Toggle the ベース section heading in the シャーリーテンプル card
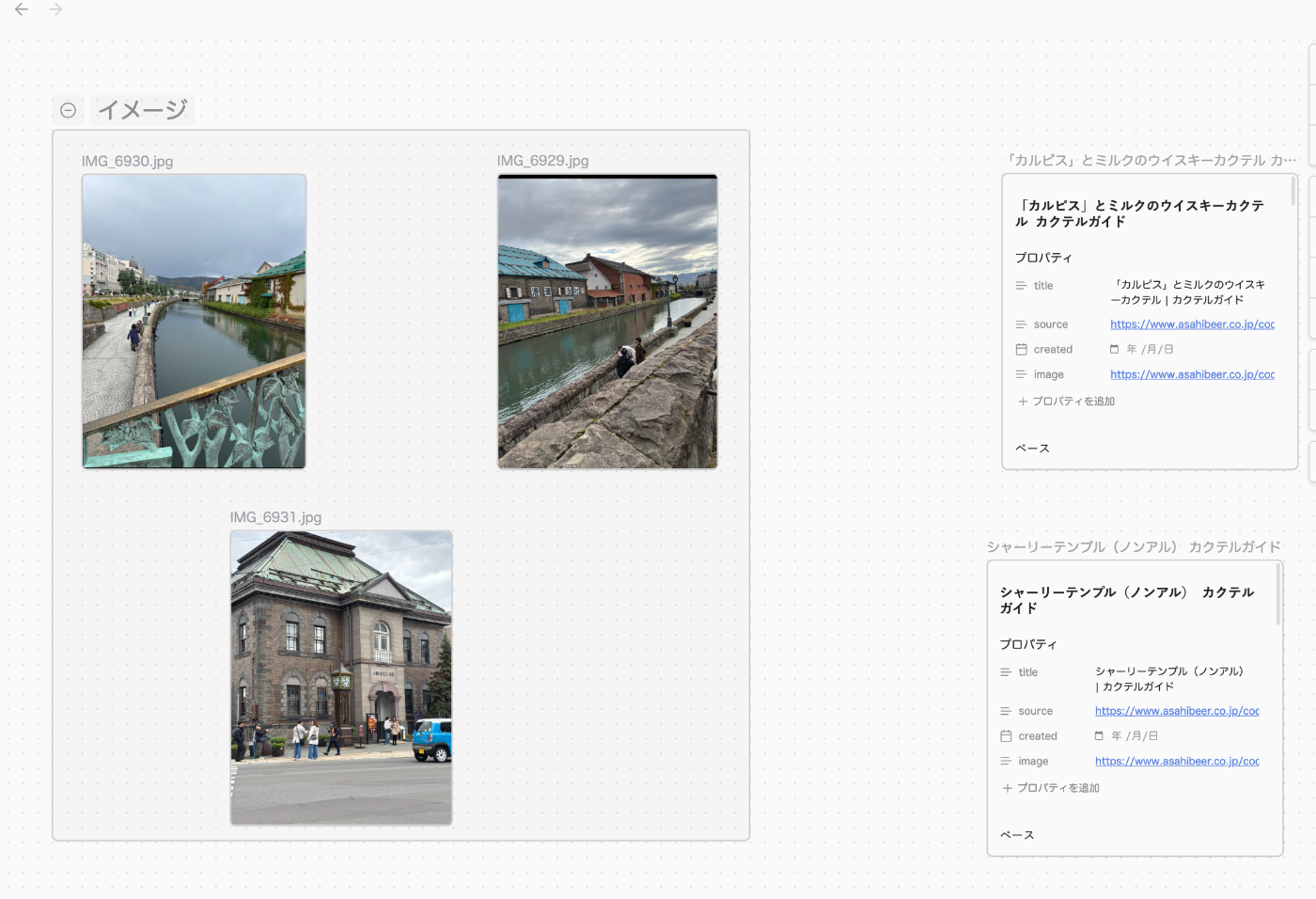Viewport: 1316px width, 899px height. [1016, 835]
